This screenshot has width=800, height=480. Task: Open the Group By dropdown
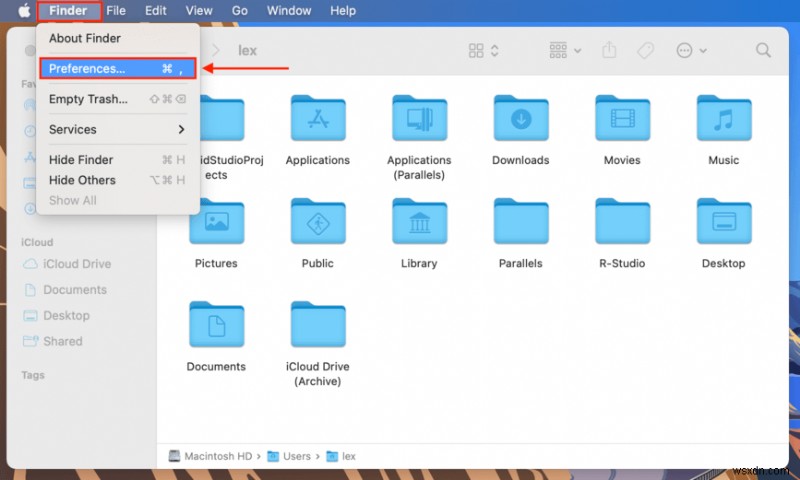pos(565,50)
